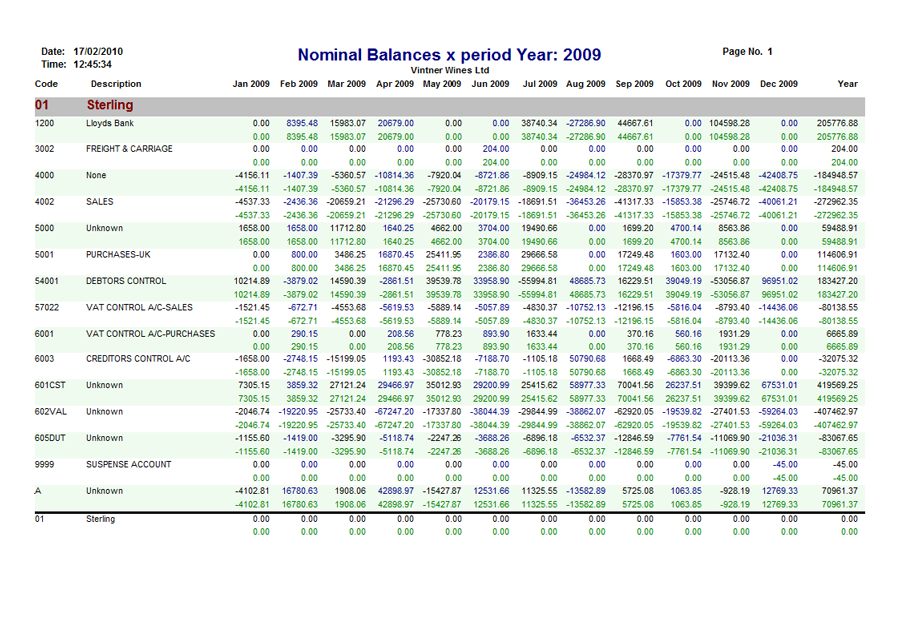Click the Year column header
The image size is (900, 636).
[x=847, y=84]
